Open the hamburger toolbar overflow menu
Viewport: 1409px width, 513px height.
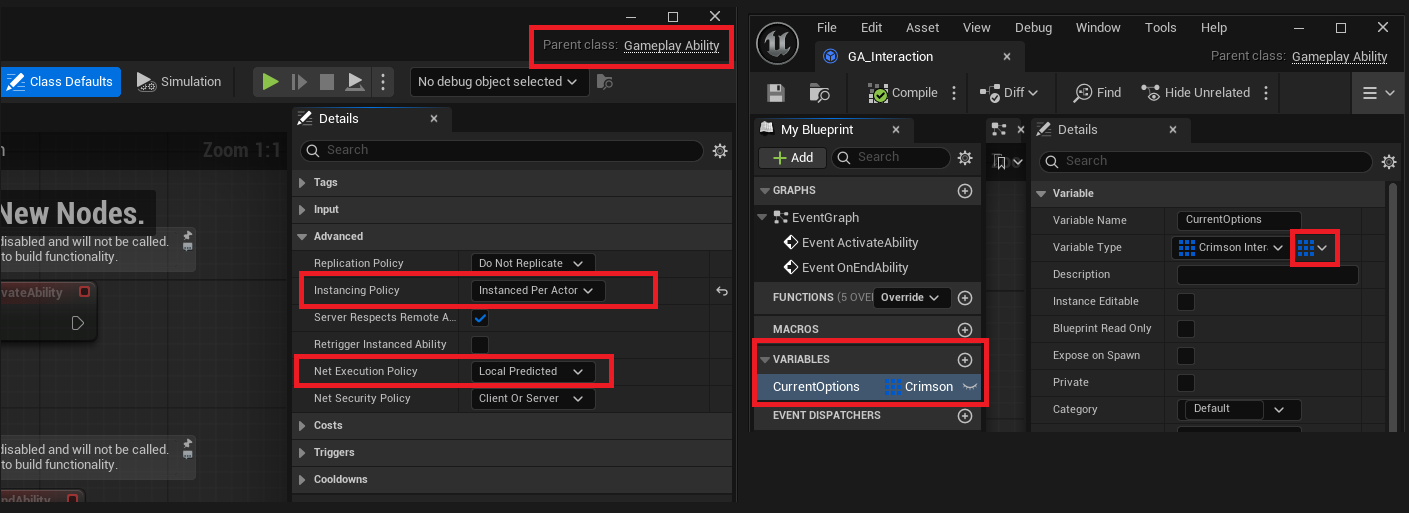pyautogui.click(x=1379, y=93)
